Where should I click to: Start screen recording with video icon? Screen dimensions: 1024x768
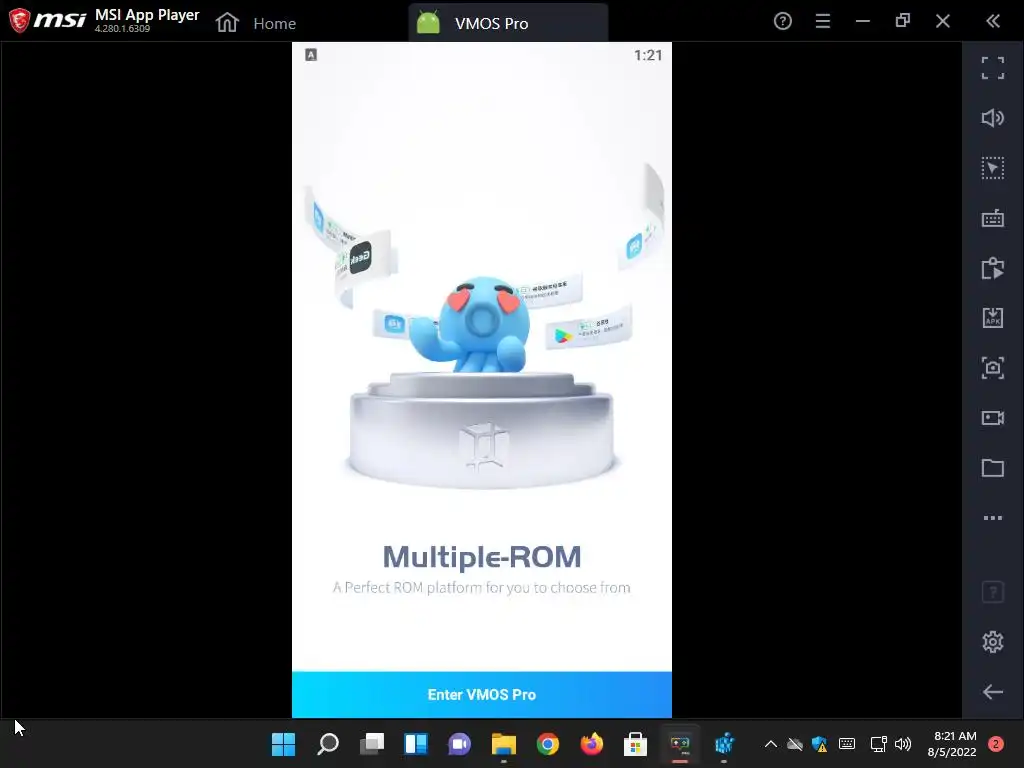tap(993, 418)
